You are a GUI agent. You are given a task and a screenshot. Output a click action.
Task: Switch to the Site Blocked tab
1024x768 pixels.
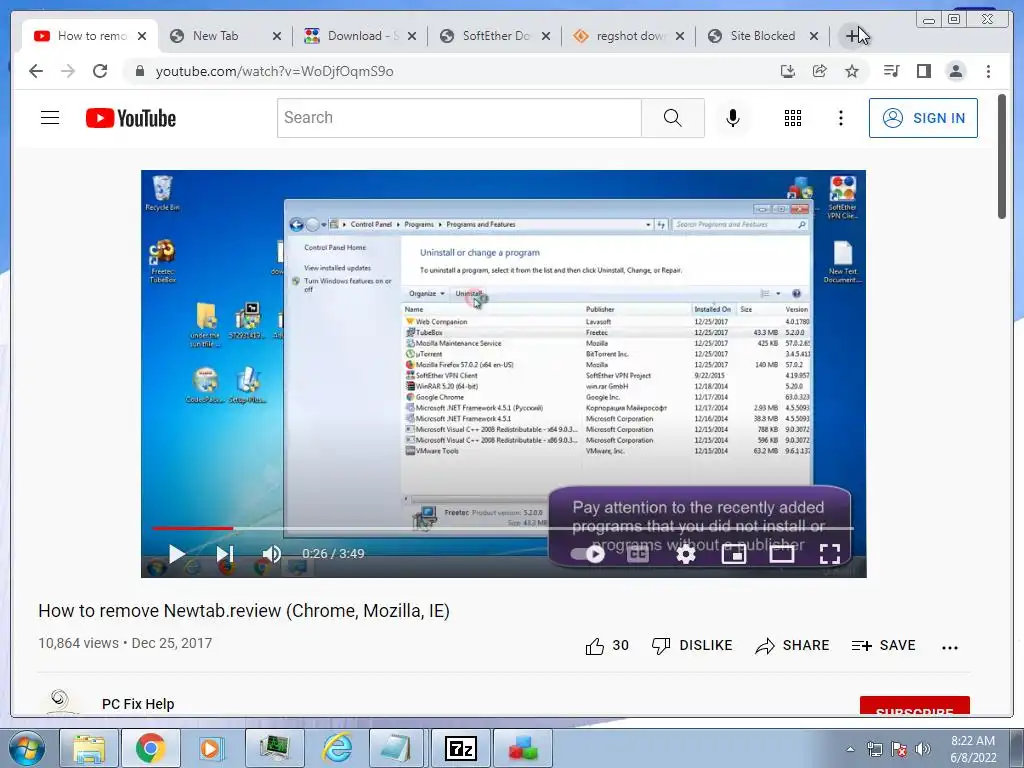click(x=762, y=36)
